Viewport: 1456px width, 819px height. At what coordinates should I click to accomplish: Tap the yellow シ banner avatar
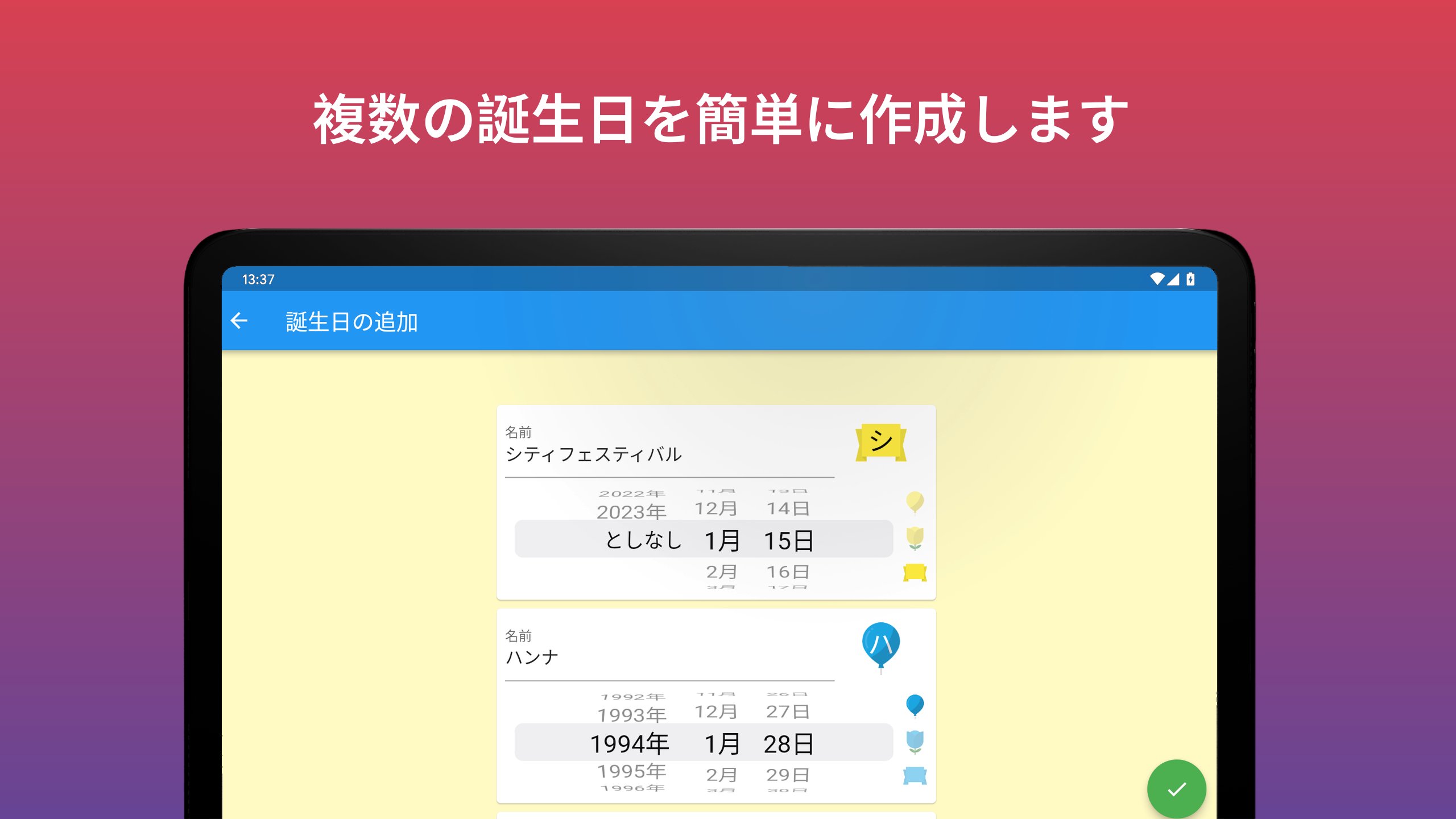880,442
